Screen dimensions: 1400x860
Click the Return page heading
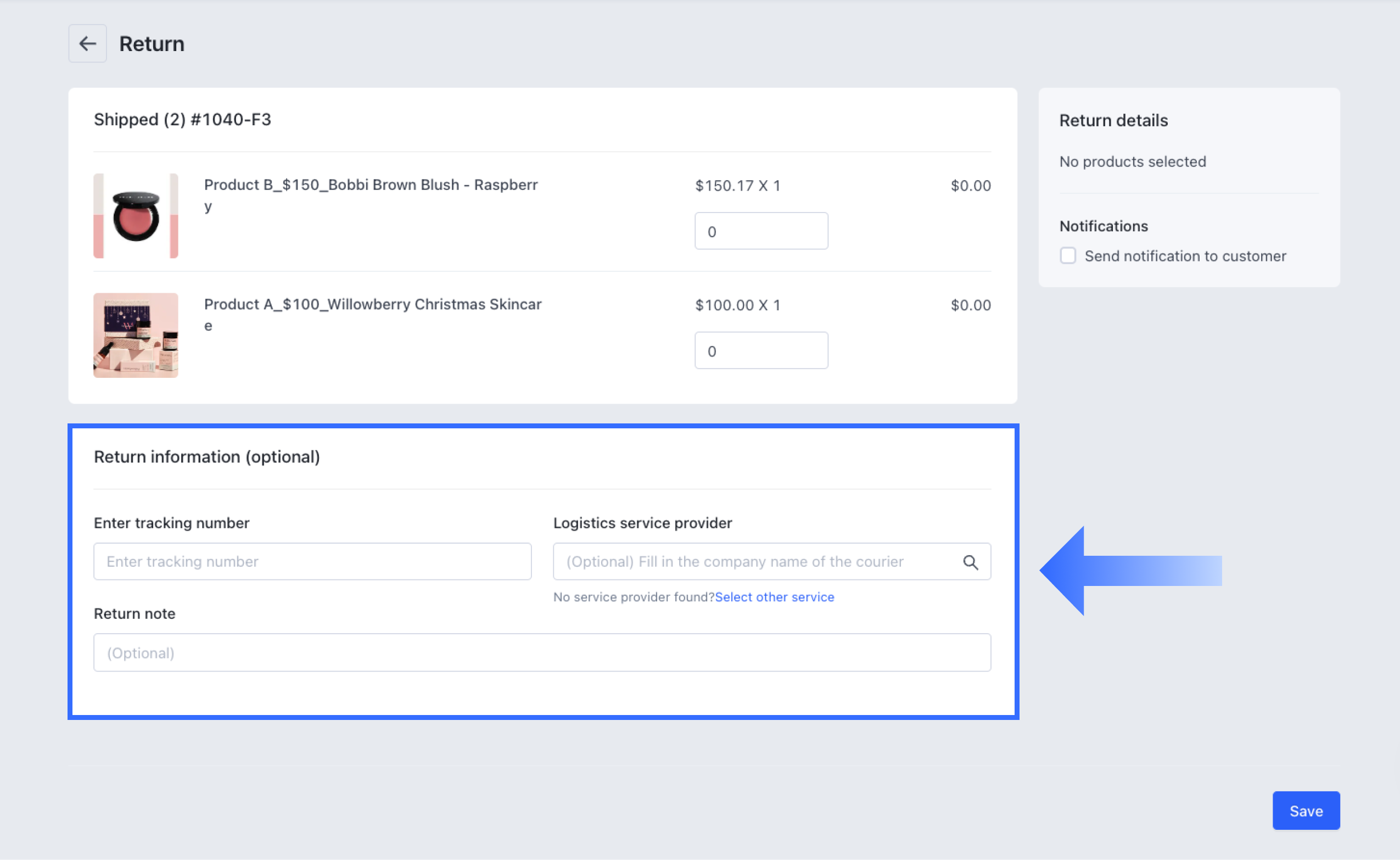click(x=152, y=44)
